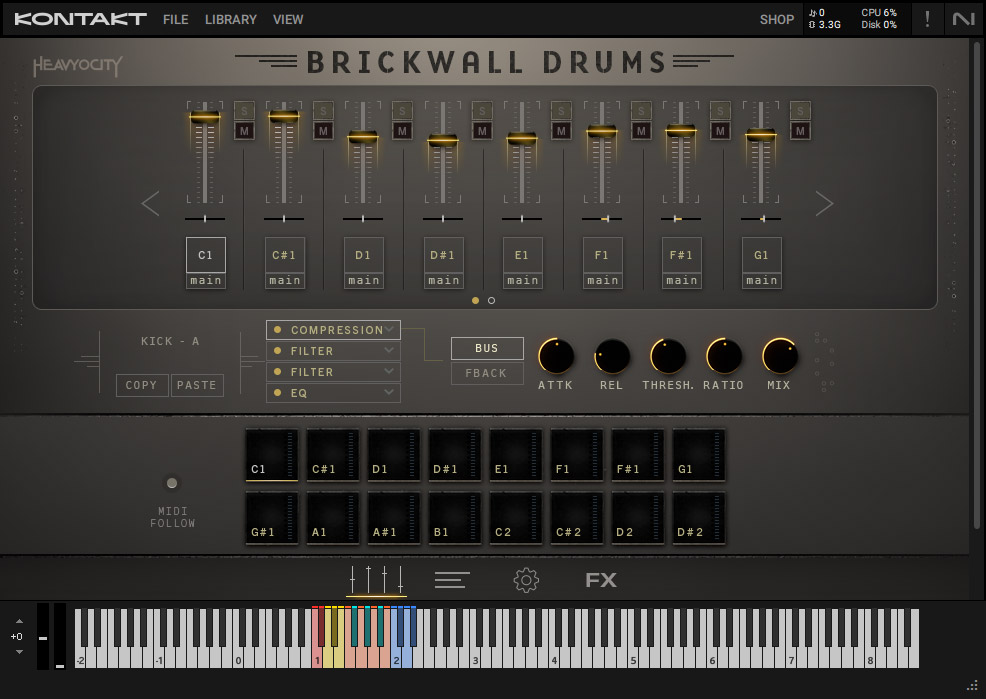Trigger the F1 drum pad

[x=577, y=454]
